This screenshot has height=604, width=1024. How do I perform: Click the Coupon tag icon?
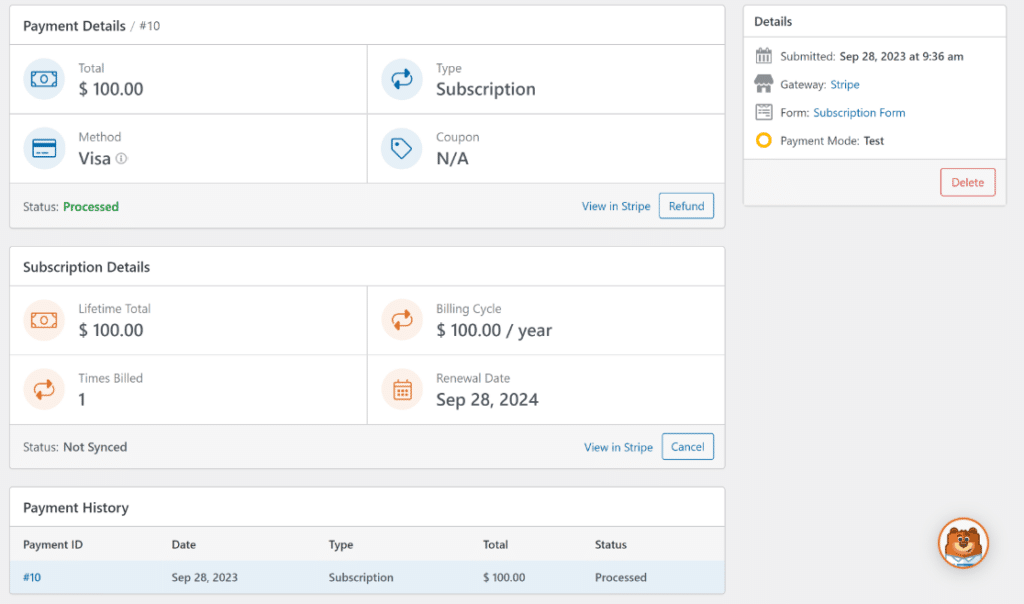400,148
